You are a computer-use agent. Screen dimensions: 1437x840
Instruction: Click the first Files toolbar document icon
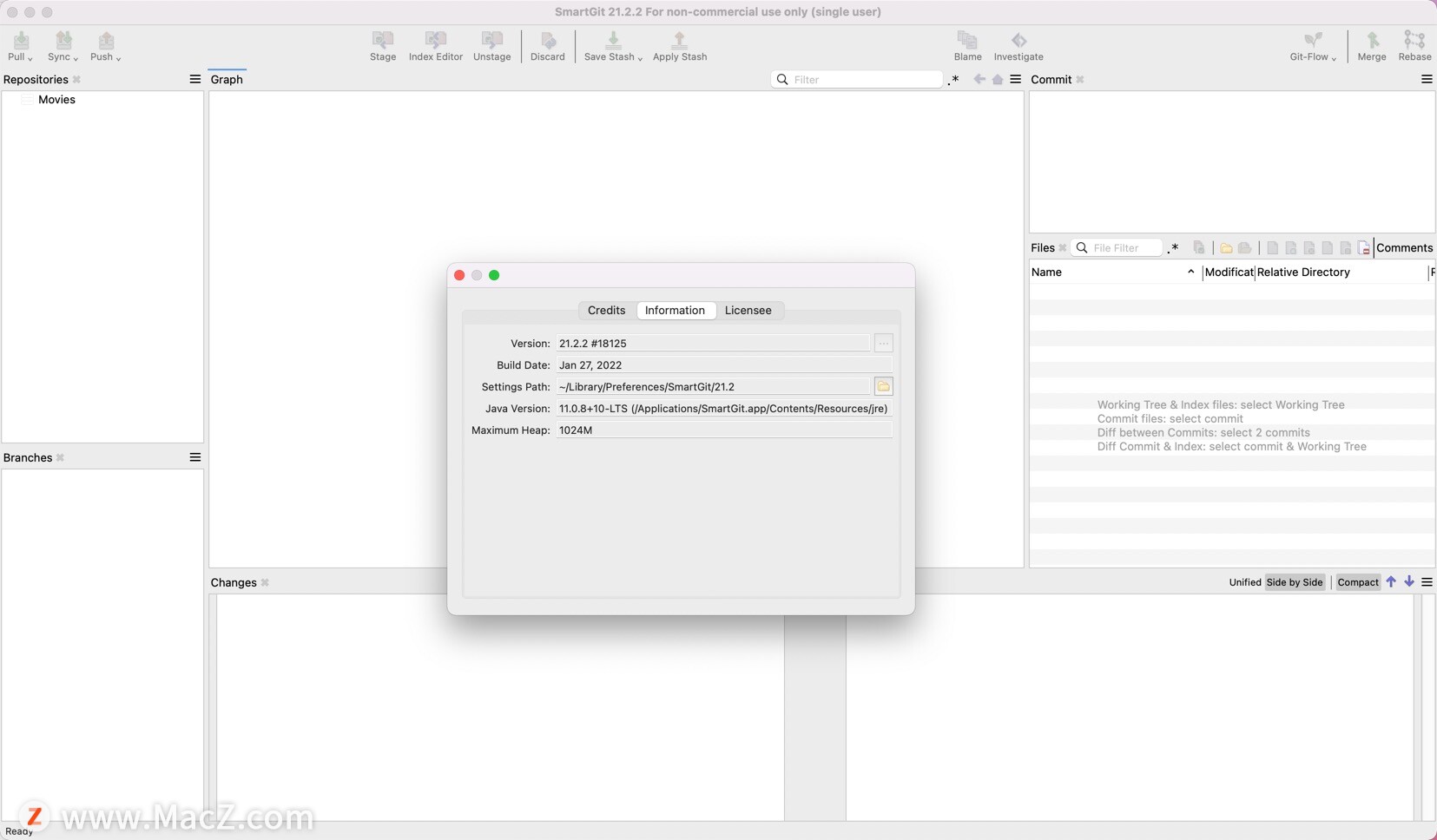click(x=1272, y=248)
